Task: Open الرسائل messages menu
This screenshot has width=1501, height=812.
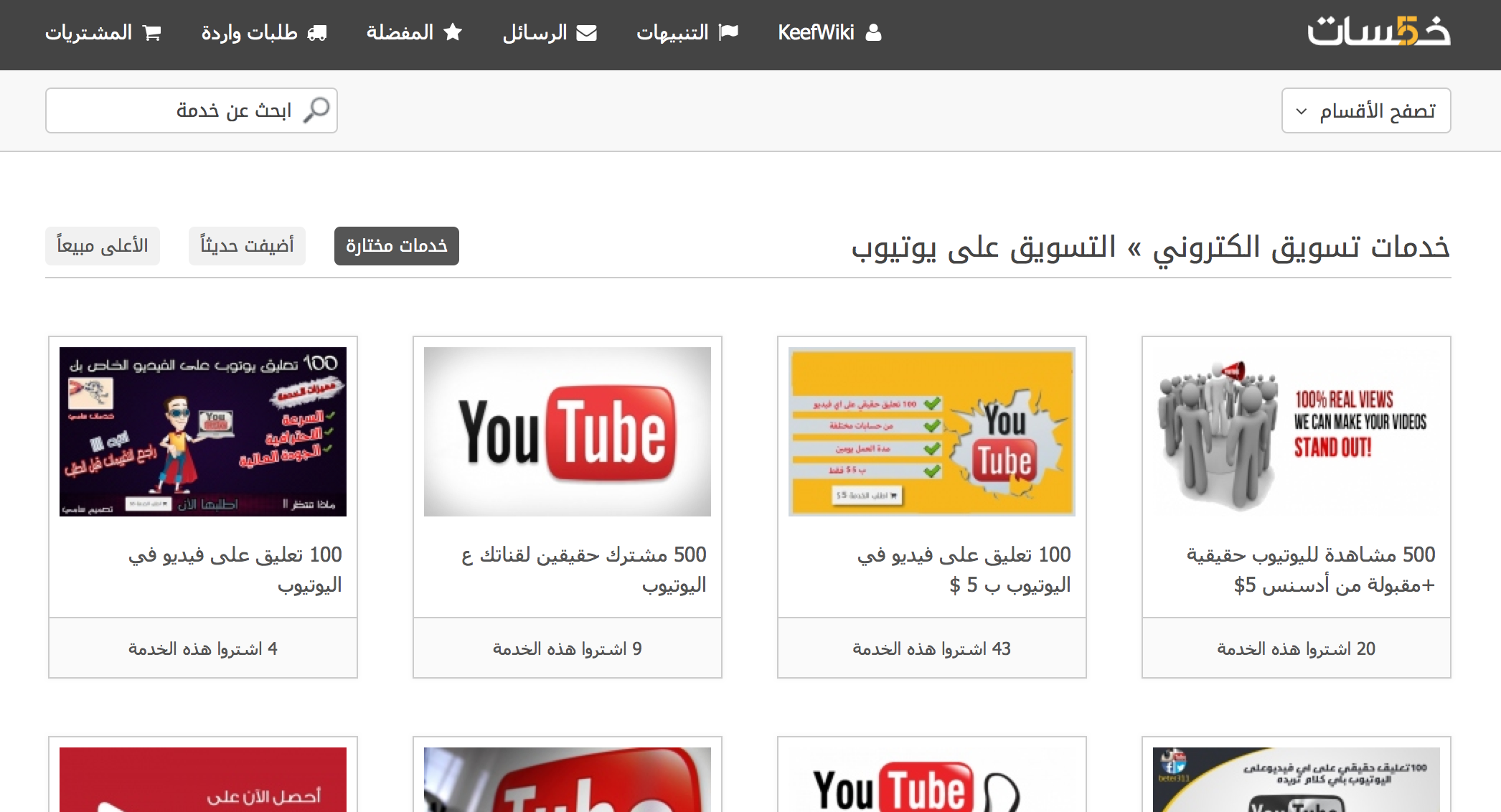Action: (x=550, y=32)
